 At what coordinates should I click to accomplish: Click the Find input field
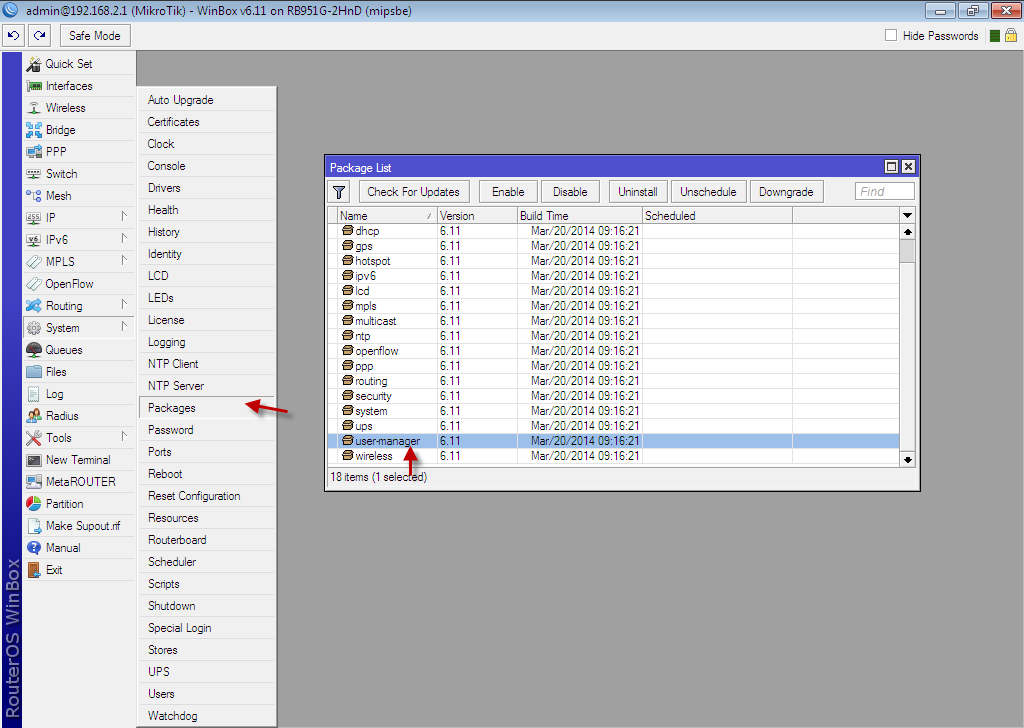(x=884, y=191)
